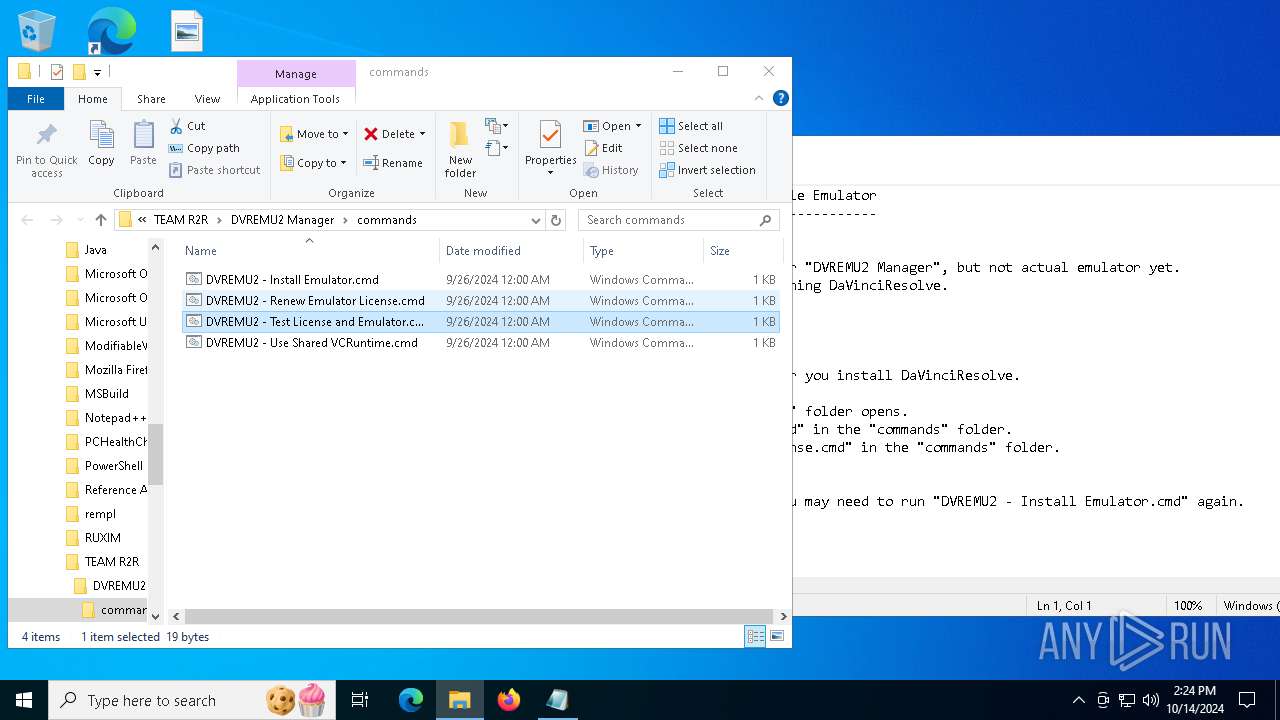Click Rename in Organize group

point(392,163)
